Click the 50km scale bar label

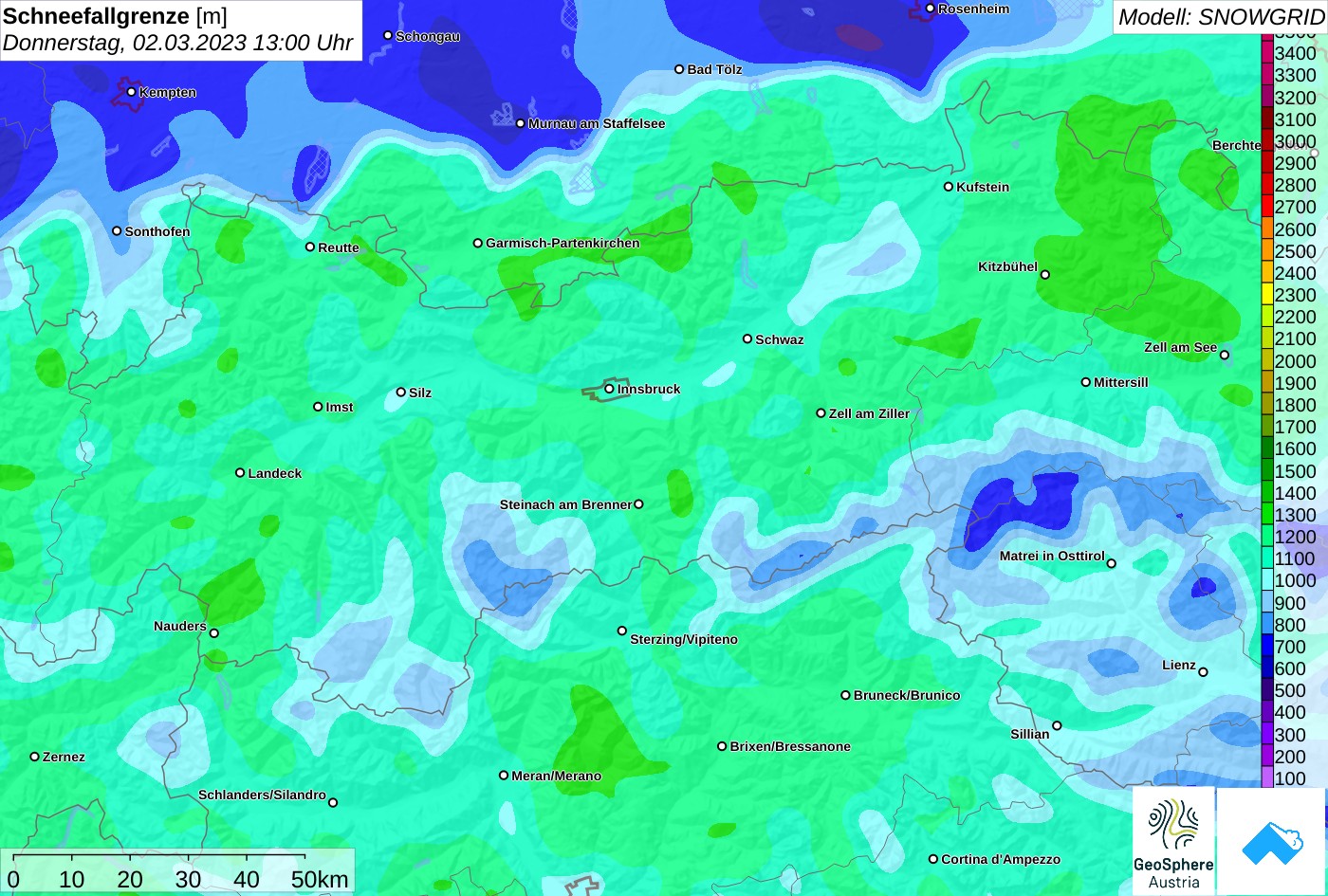pyautogui.click(x=320, y=880)
